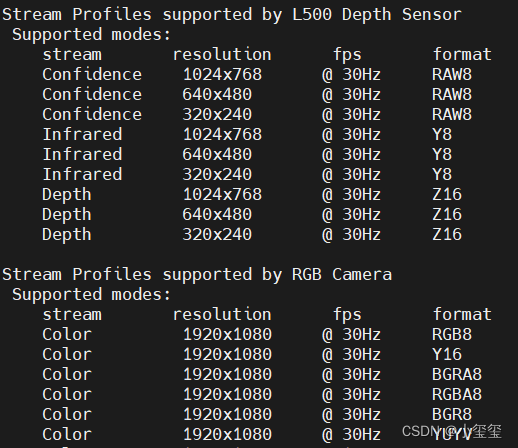Click 320x240 resolution in Infrared row
The width and height of the screenshot is (518, 448).
pyautogui.click(x=217, y=174)
